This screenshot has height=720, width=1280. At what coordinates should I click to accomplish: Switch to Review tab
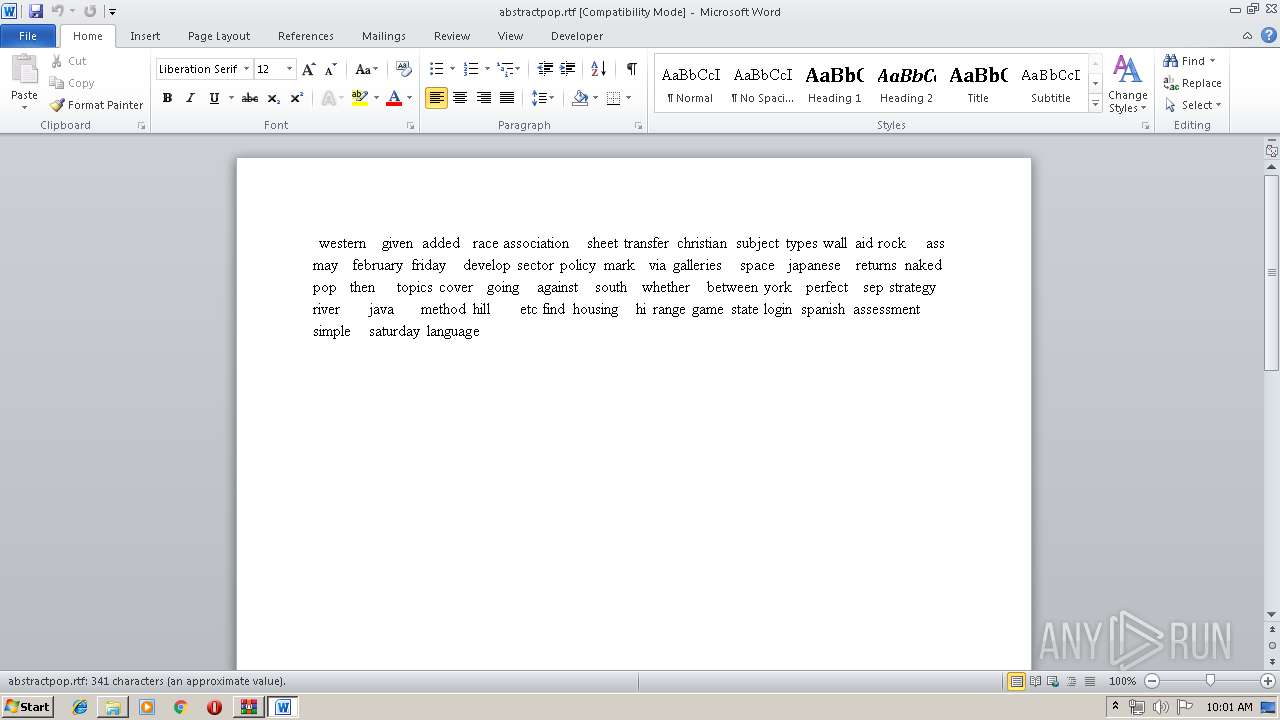452,36
